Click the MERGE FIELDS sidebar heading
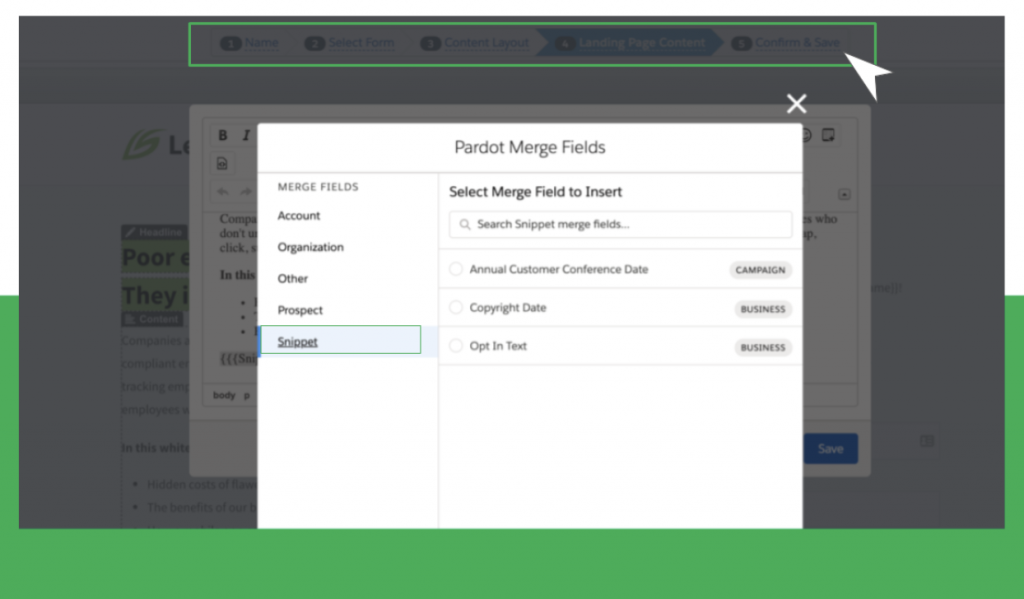1024x599 pixels. pos(318,187)
